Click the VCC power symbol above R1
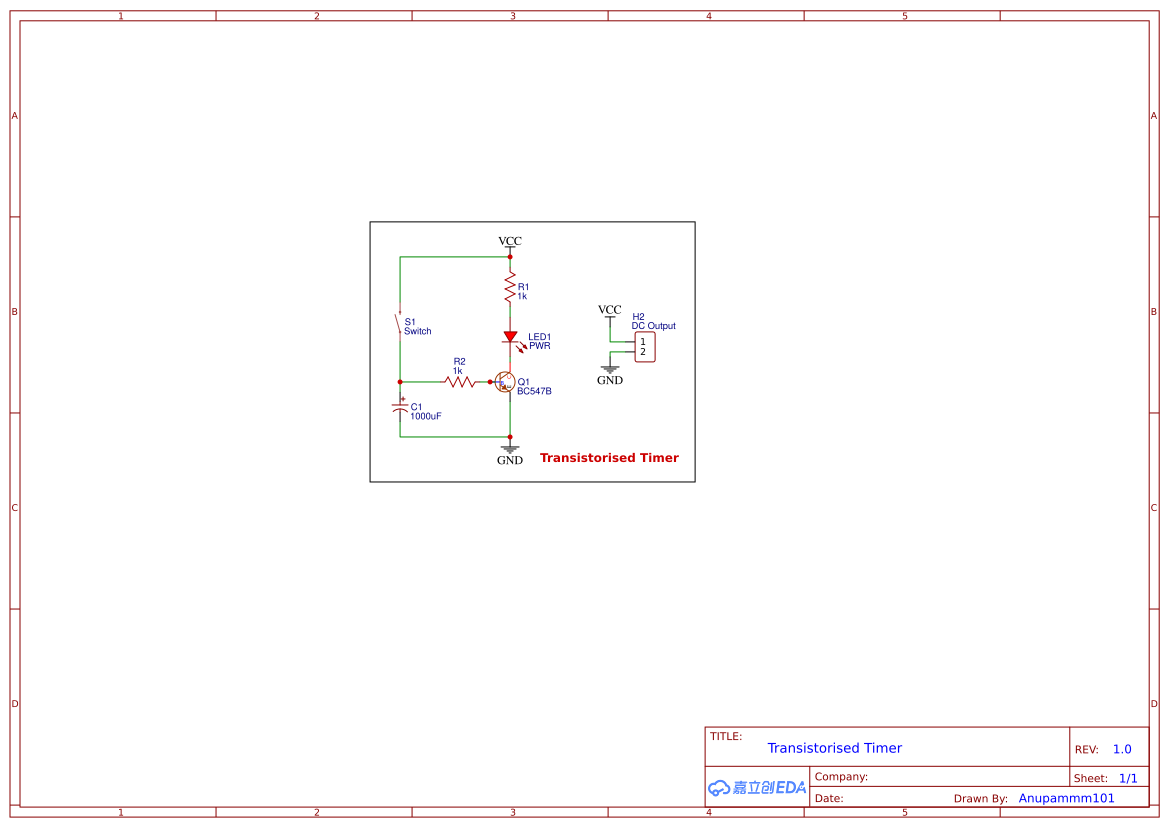Screen dimensions: 1170x828 [510, 245]
